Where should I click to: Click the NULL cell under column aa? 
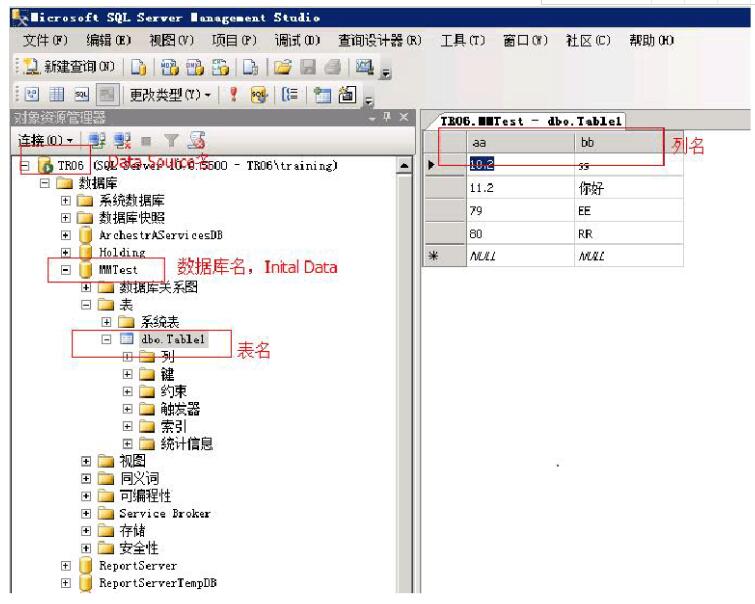coord(521,256)
